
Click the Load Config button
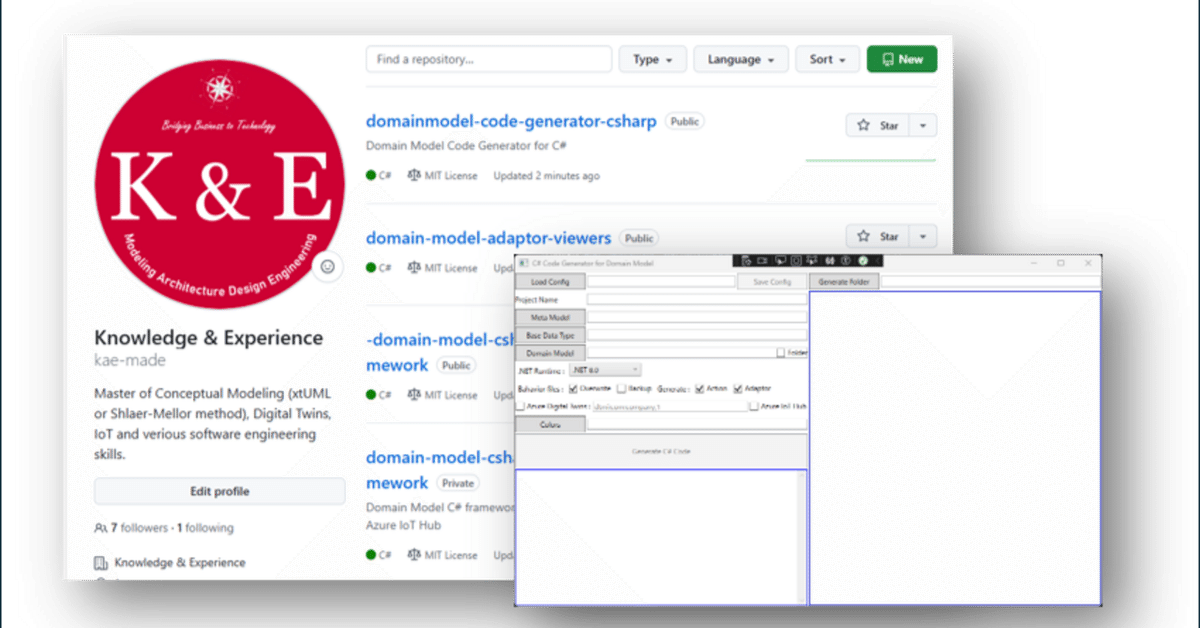pos(550,282)
